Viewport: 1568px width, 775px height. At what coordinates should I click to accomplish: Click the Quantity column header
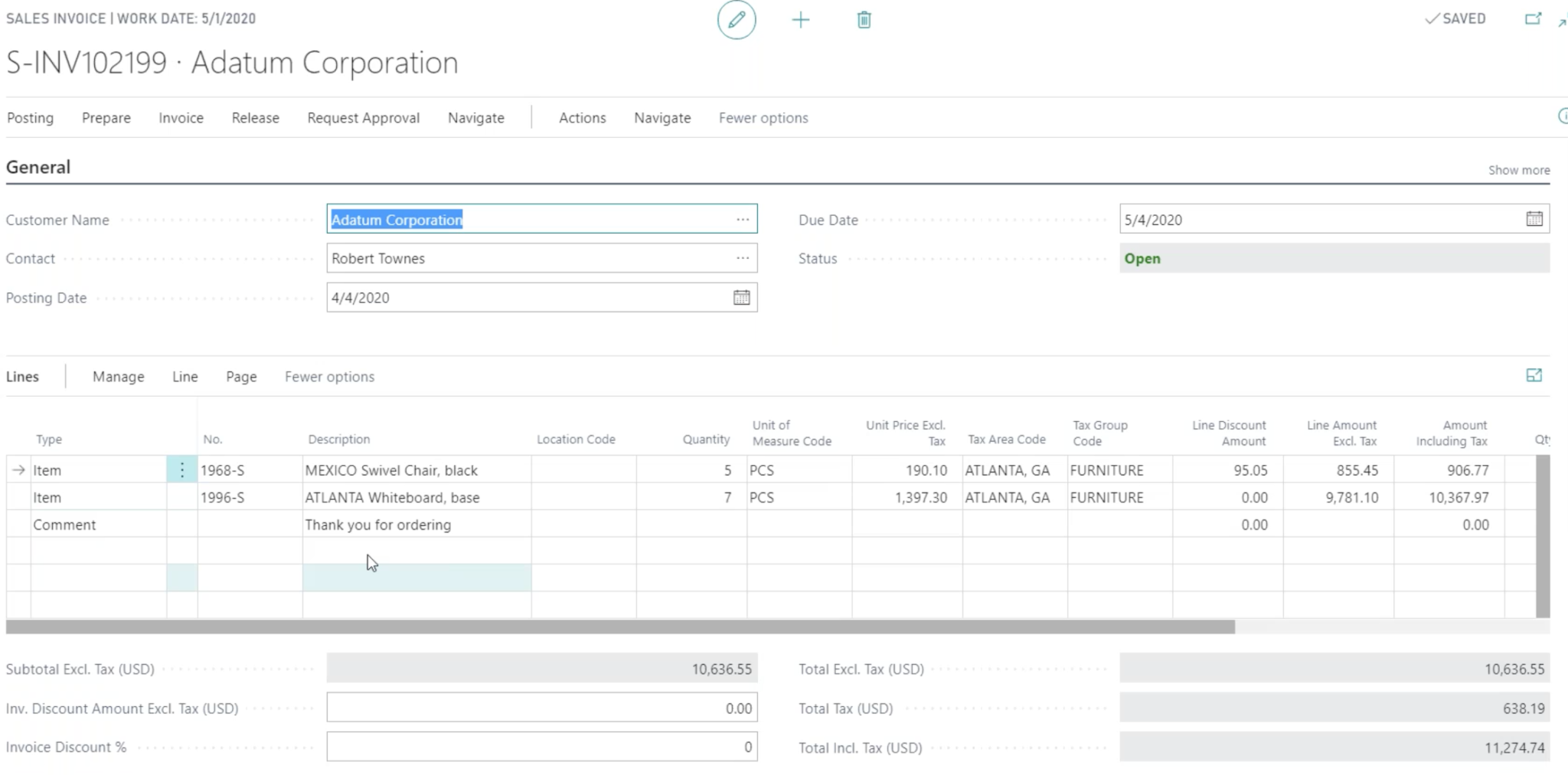point(706,439)
